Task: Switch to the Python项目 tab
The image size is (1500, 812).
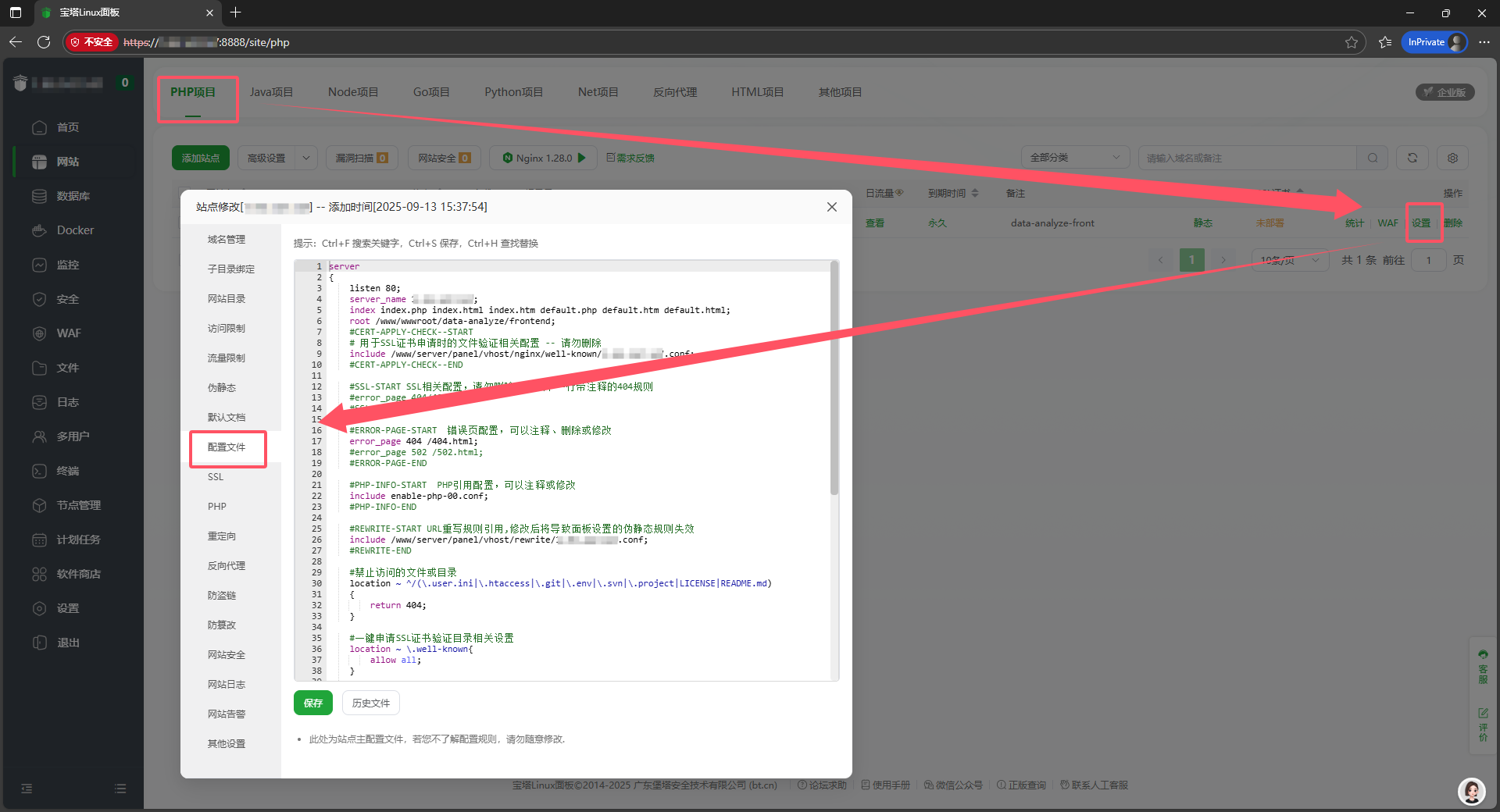Action: tap(512, 91)
